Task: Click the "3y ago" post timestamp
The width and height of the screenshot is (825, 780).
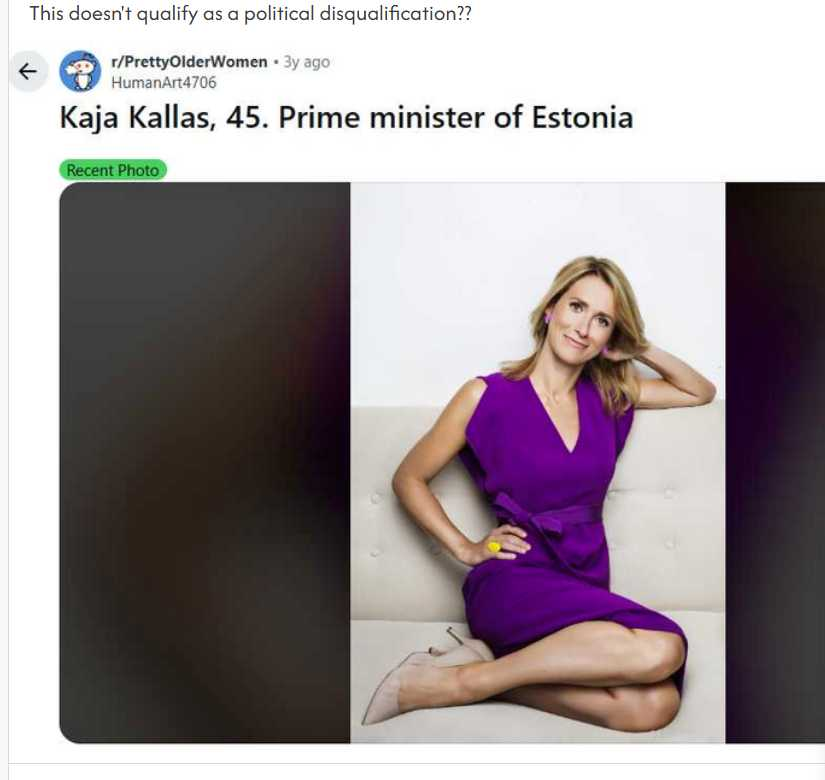Action: pos(306,62)
